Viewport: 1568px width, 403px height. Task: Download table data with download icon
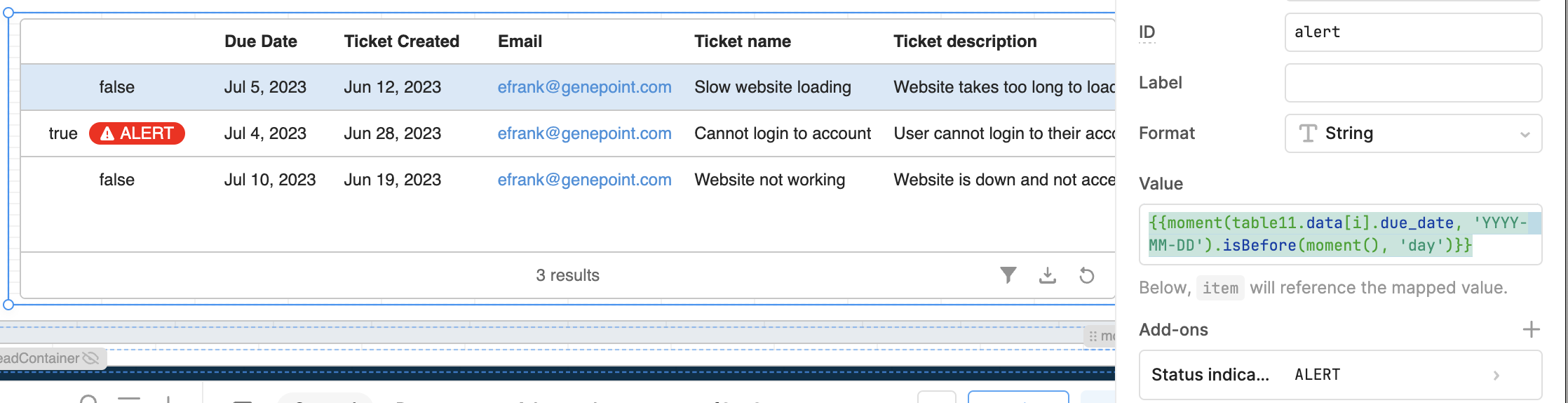(1048, 275)
